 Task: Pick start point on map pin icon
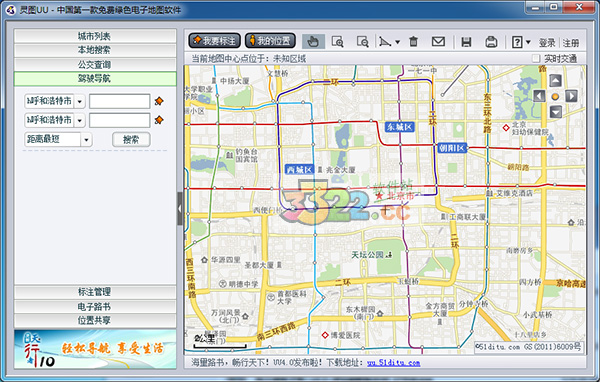[159, 101]
